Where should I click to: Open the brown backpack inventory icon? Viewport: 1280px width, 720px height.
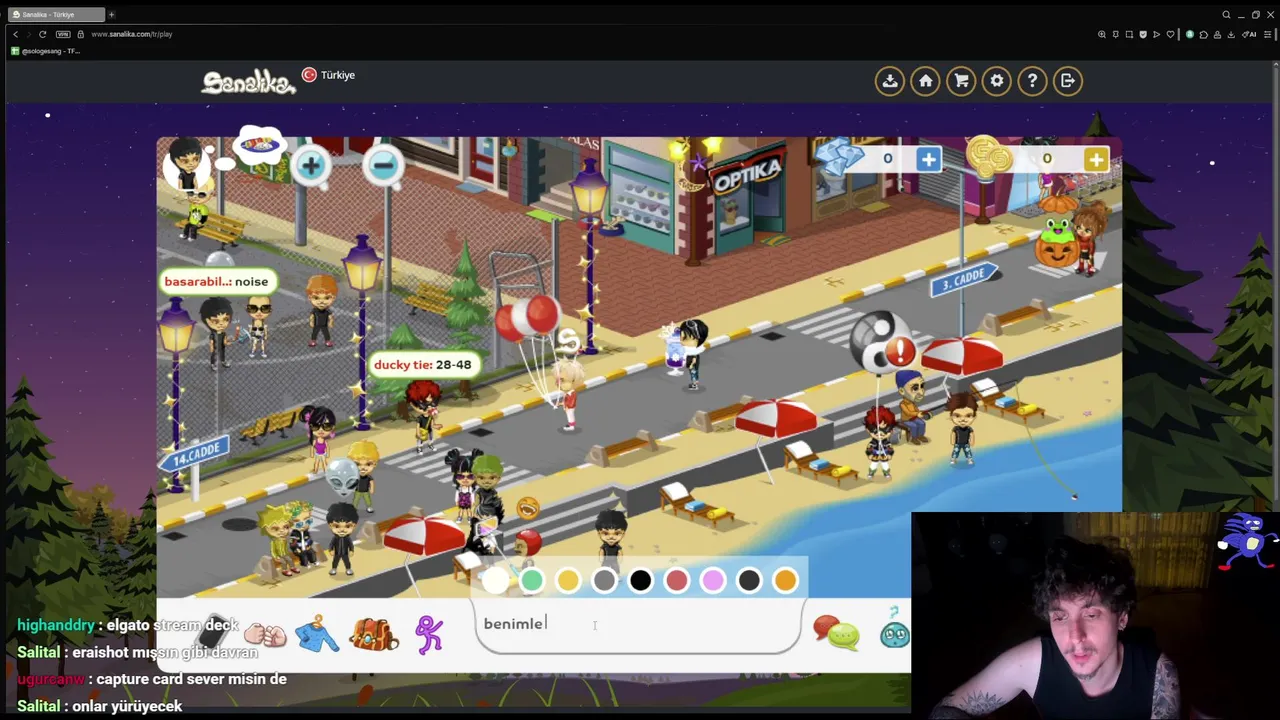[374, 634]
